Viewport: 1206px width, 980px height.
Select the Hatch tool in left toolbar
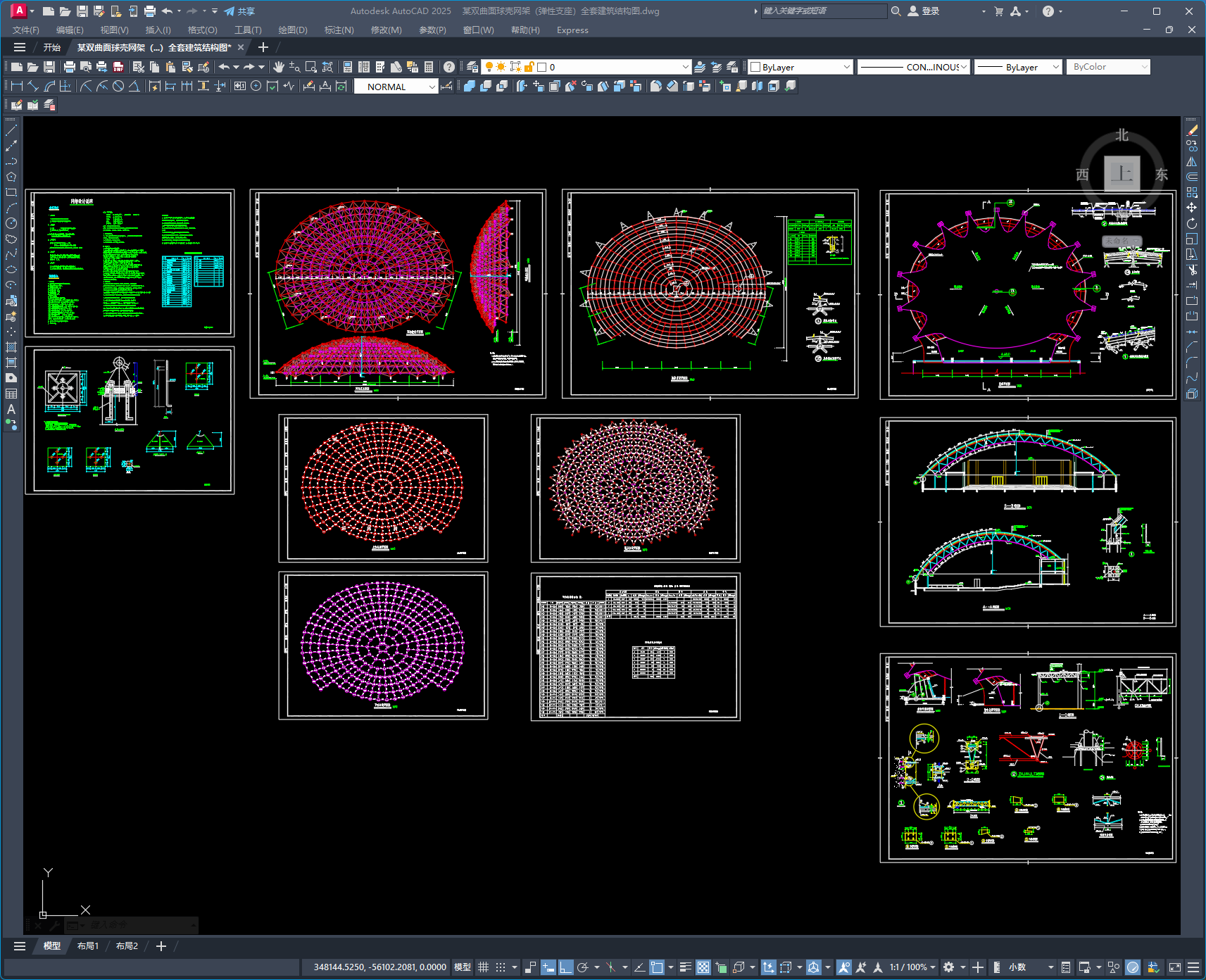click(11, 347)
